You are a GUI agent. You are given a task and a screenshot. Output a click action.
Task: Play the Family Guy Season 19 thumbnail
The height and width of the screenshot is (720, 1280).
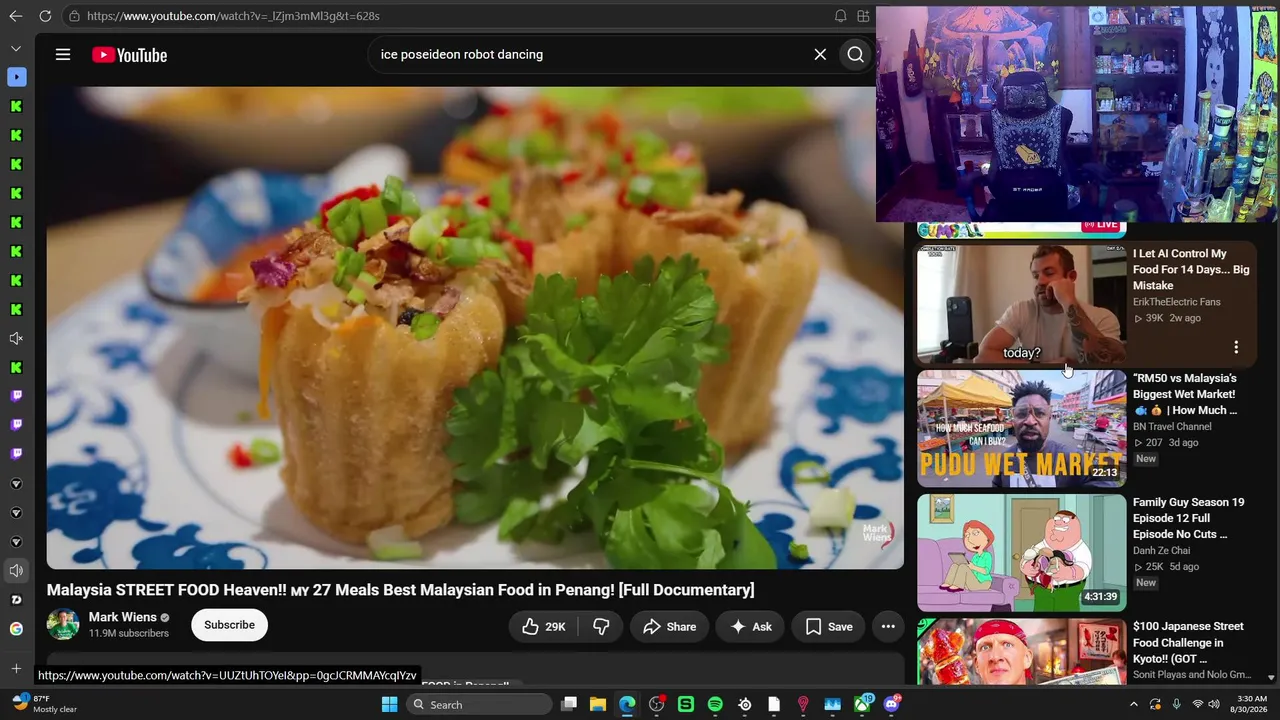1021,553
